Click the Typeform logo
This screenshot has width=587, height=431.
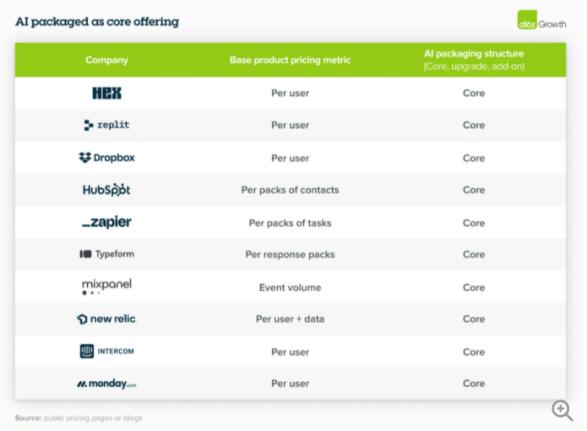point(107,254)
